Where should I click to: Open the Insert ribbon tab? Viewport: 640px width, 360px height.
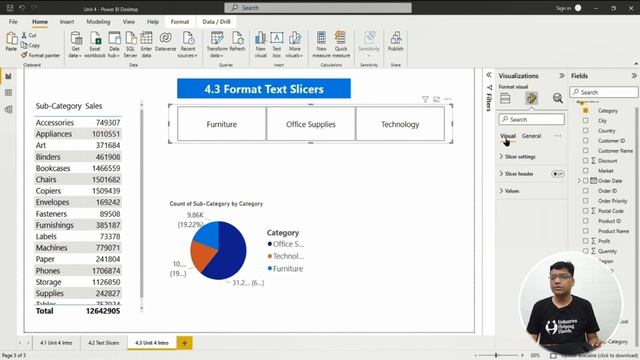pyautogui.click(x=67, y=22)
